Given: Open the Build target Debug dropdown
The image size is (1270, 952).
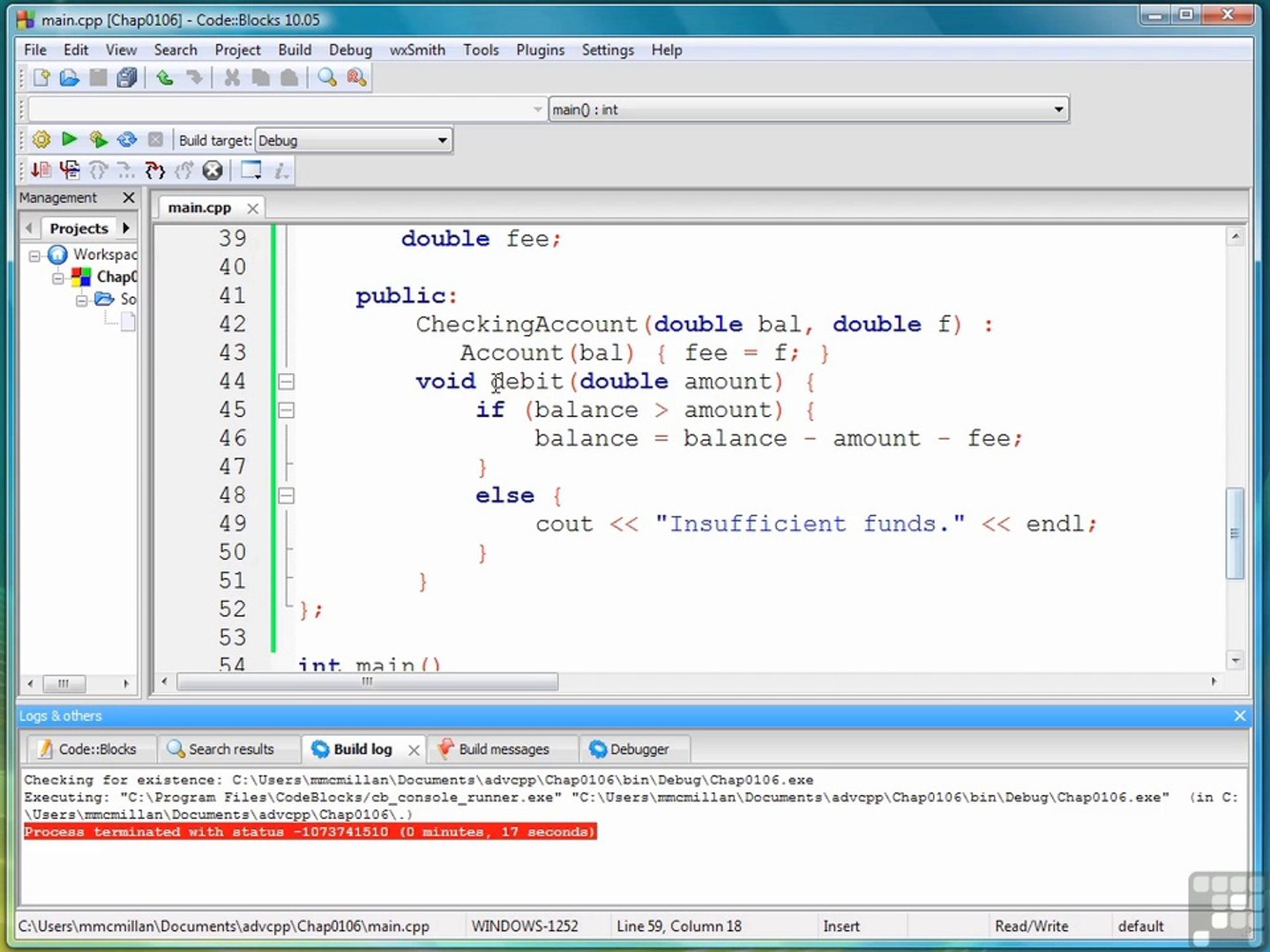Looking at the screenshot, I should pyautogui.click(x=354, y=140).
